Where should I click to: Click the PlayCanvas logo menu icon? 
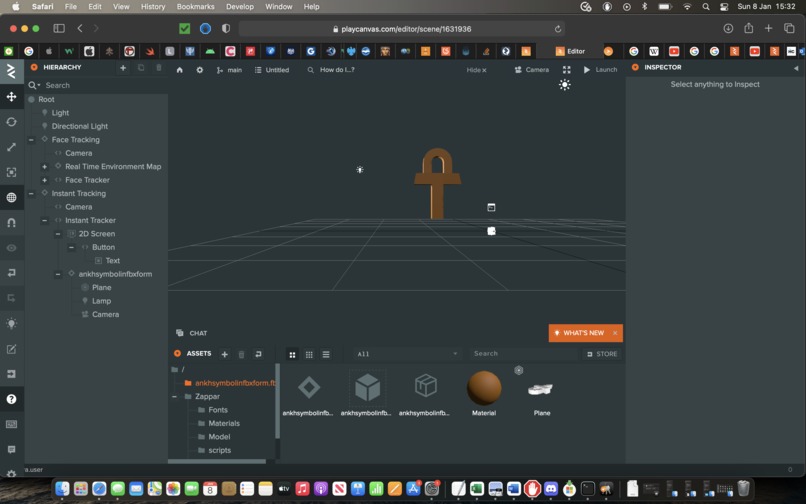[11, 71]
